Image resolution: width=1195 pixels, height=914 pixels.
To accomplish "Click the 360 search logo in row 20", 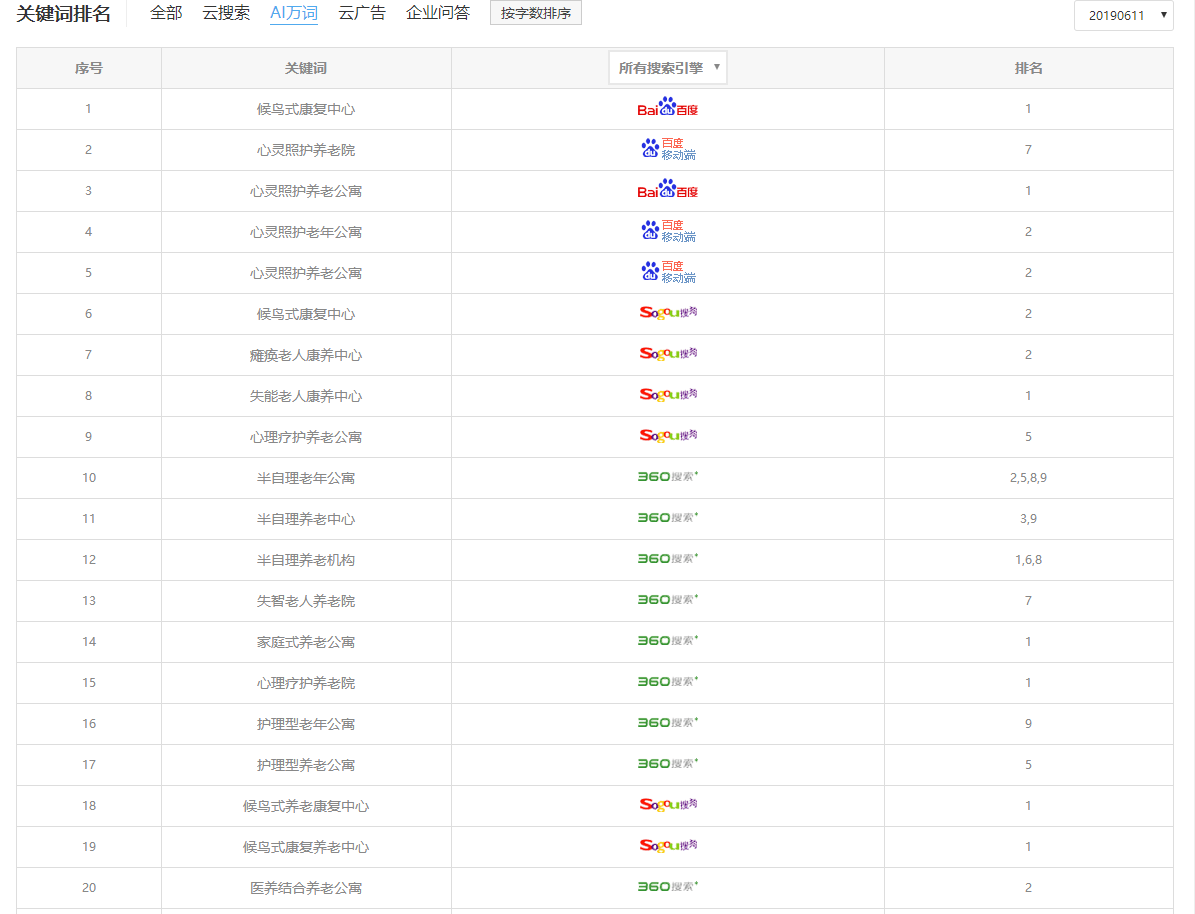I will pos(668,887).
